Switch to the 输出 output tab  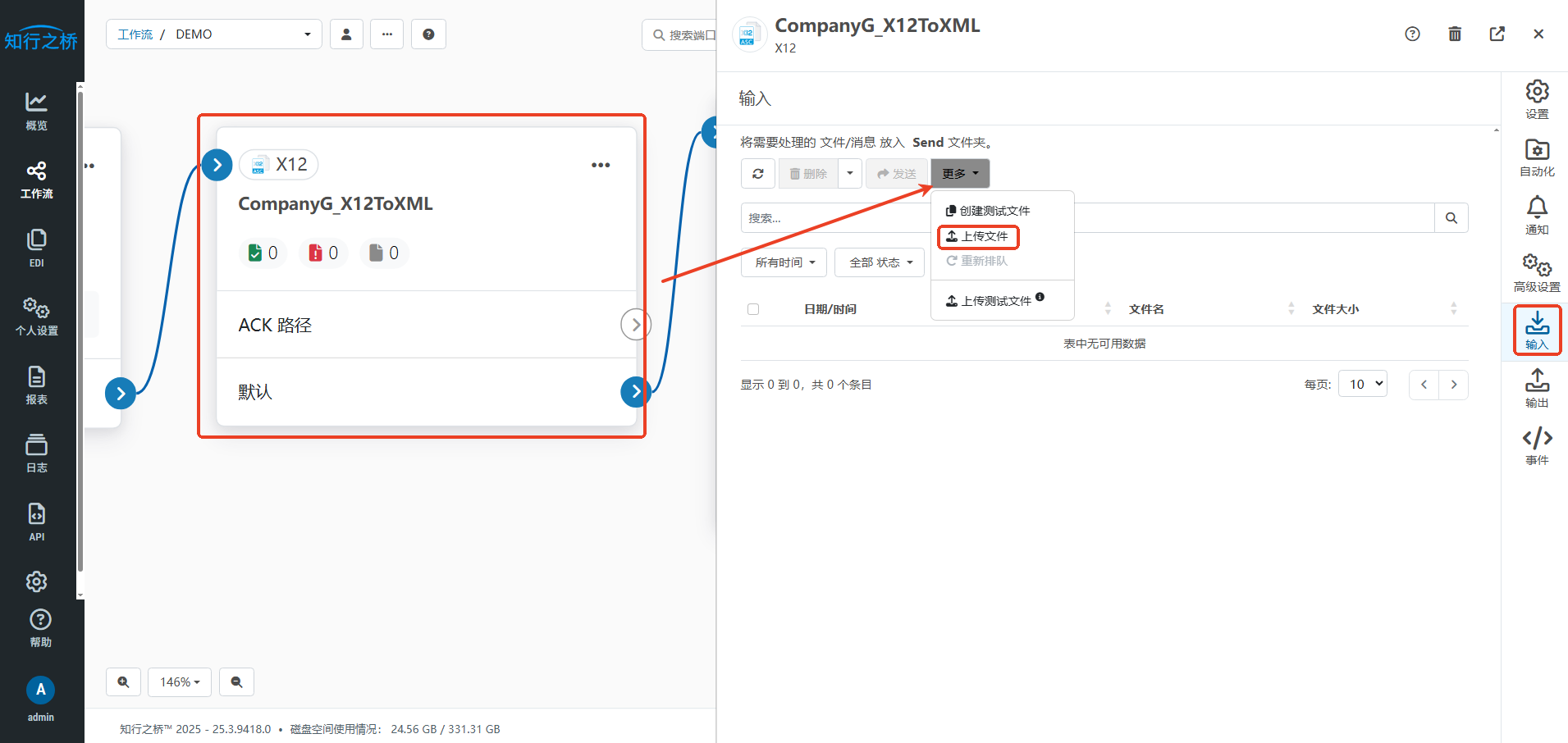pyautogui.click(x=1536, y=388)
